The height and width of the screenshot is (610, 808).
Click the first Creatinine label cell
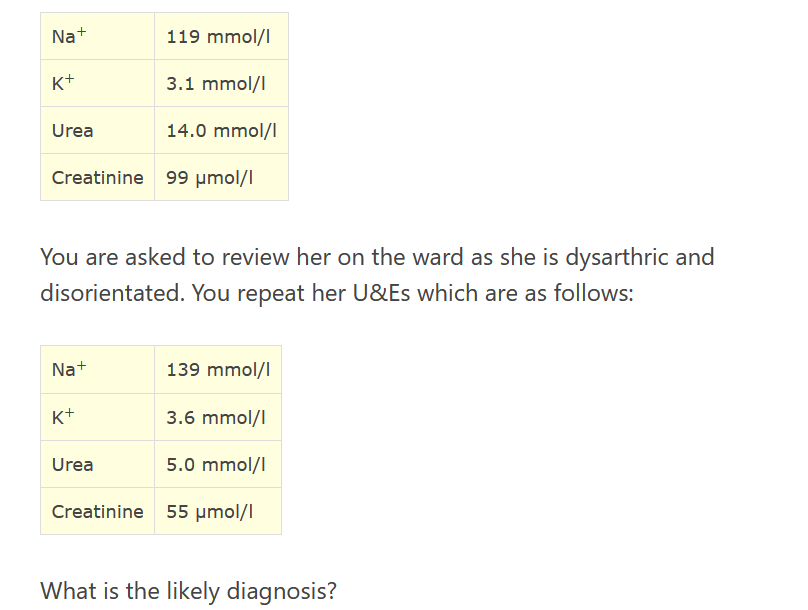(97, 177)
